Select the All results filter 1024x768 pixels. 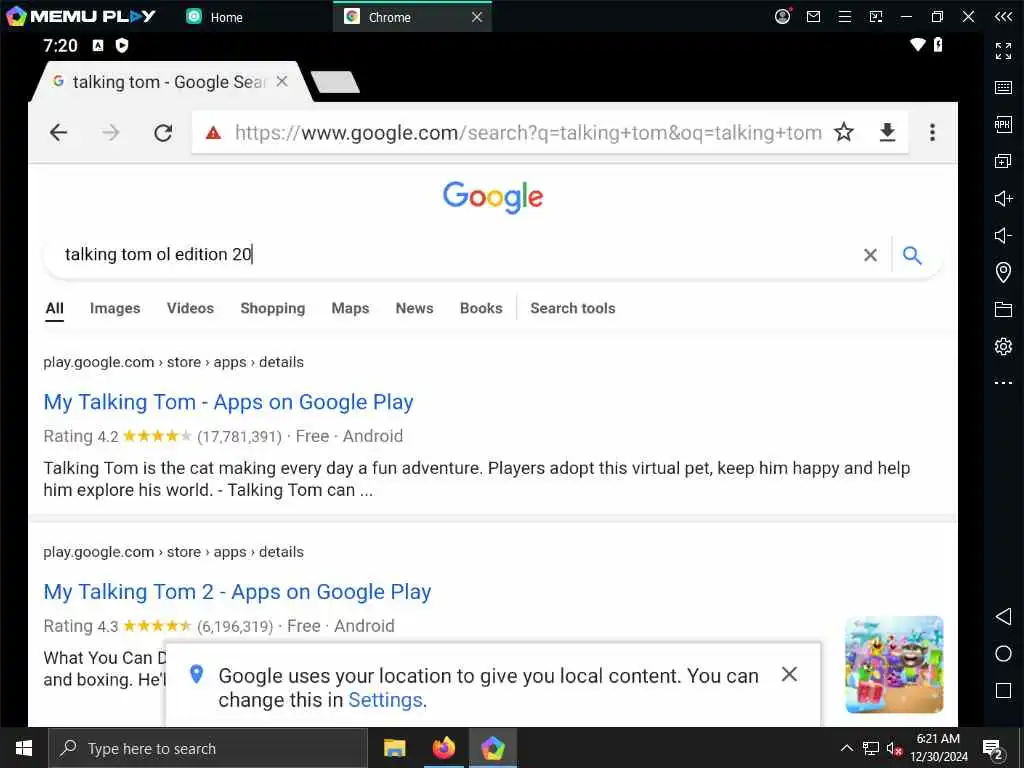55,308
